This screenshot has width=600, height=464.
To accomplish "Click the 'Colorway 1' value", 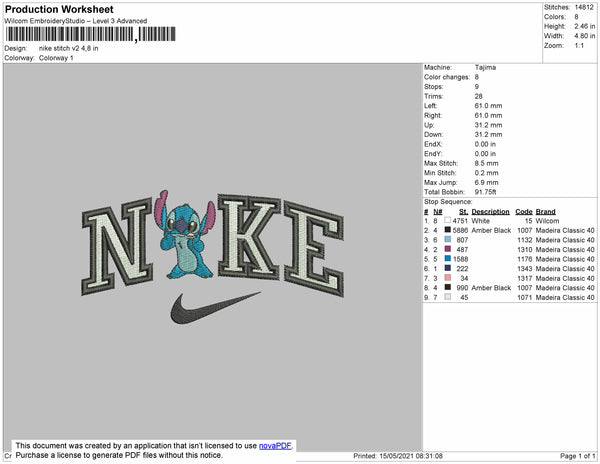I will 56,58.
